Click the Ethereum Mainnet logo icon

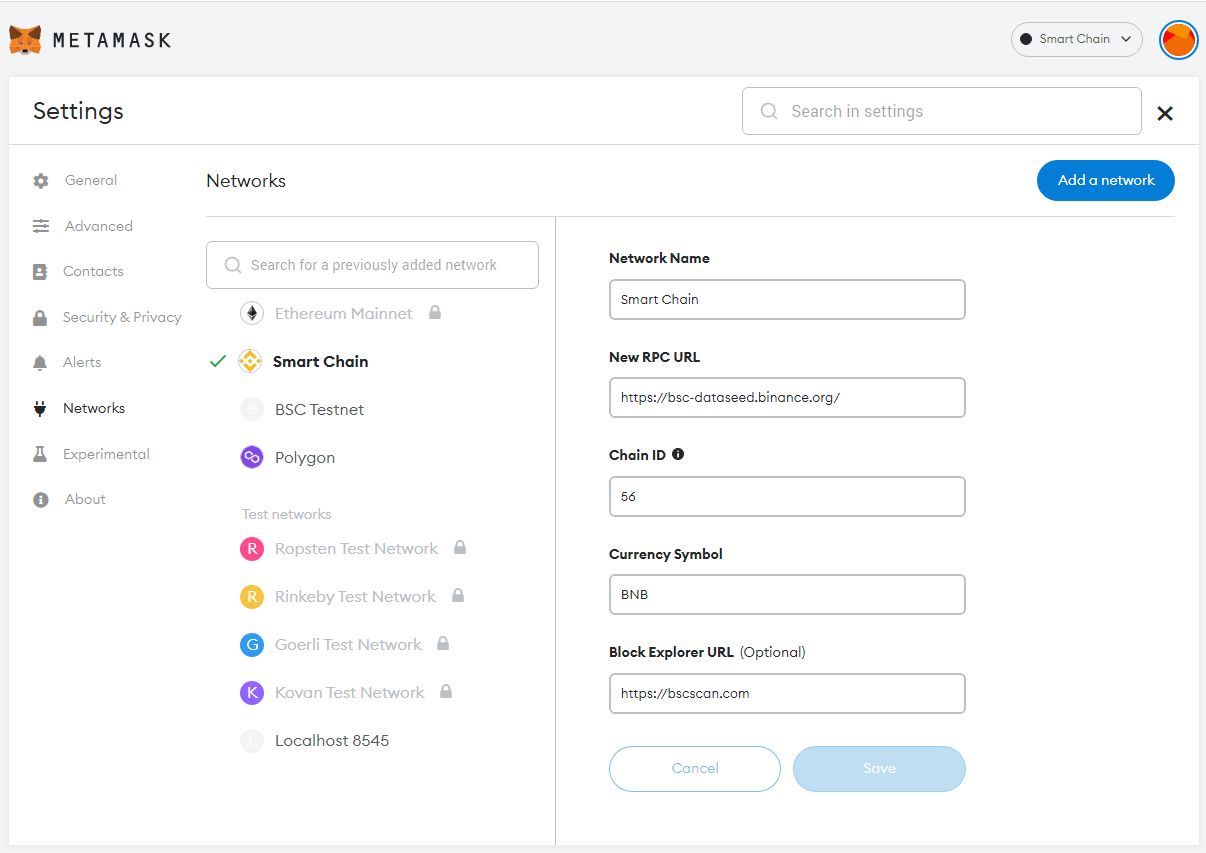point(252,313)
